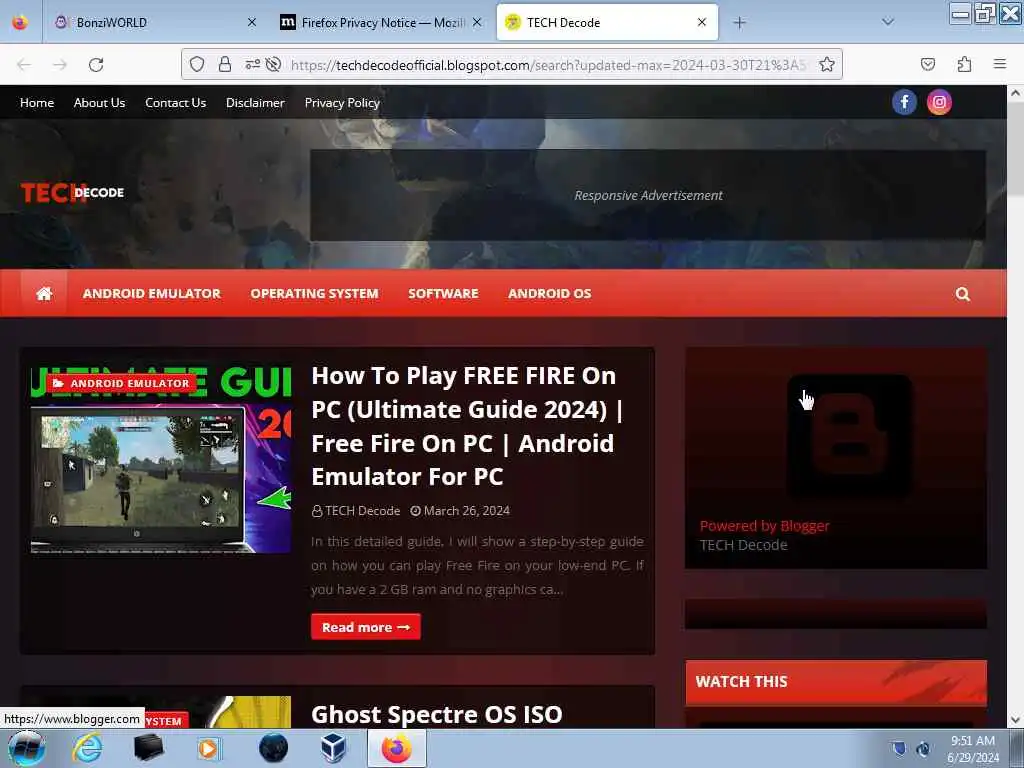Open Contact Us page
1024x768 pixels.
pyautogui.click(x=175, y=103)
